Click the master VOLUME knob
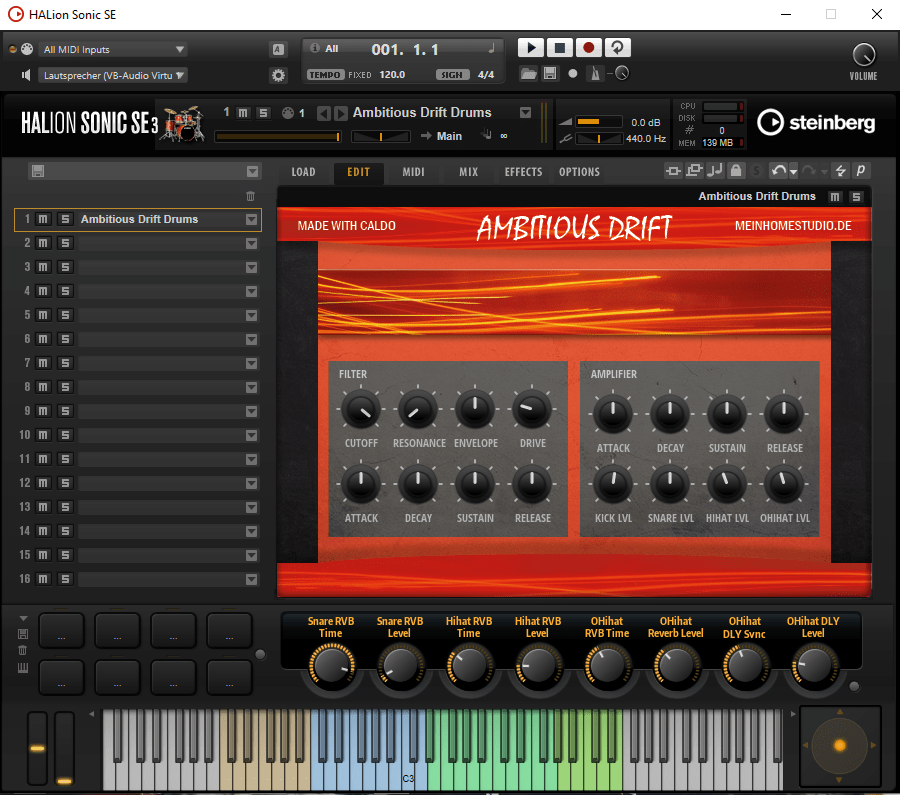900x795 pixels. click(x=863, y=55)
